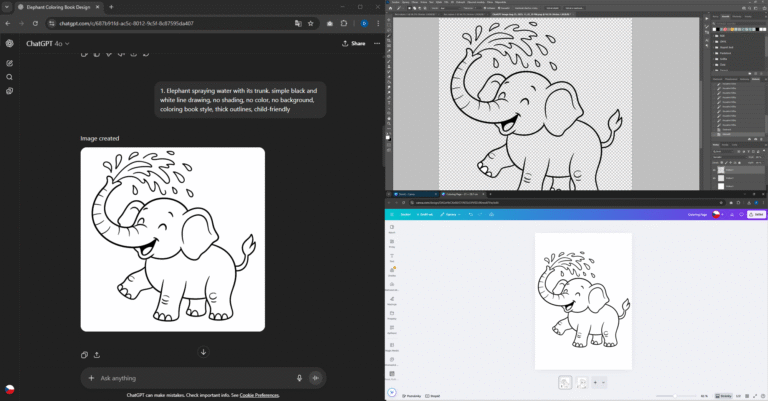Viewport: 768px width, 401px height.
Task: Copy the generated image response with the copy icon
Action: pos(84,354)
